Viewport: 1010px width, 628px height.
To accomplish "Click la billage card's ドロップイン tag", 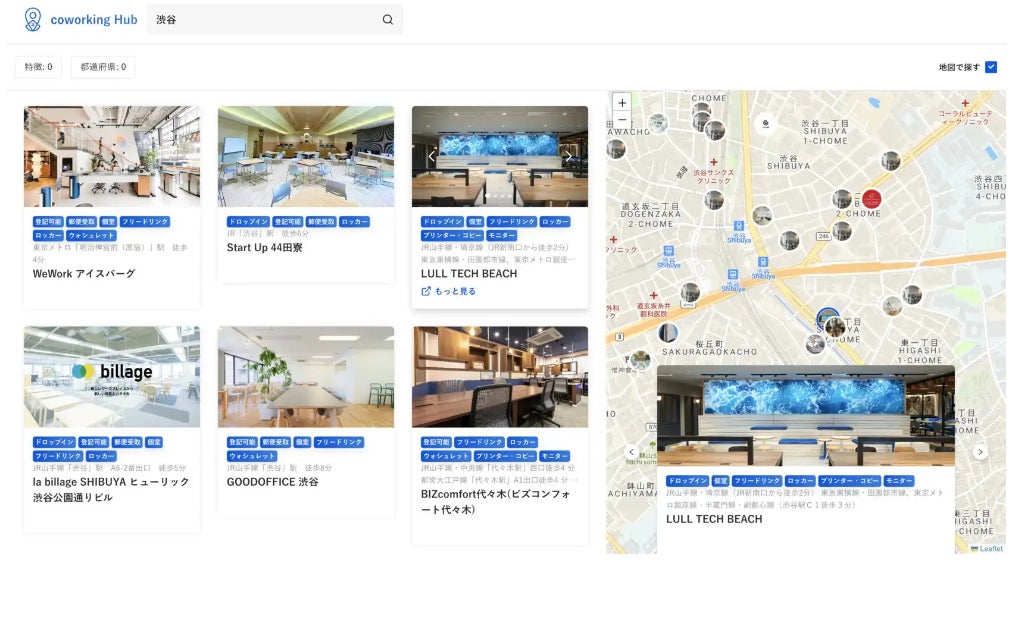I will (x=55, y=442).
